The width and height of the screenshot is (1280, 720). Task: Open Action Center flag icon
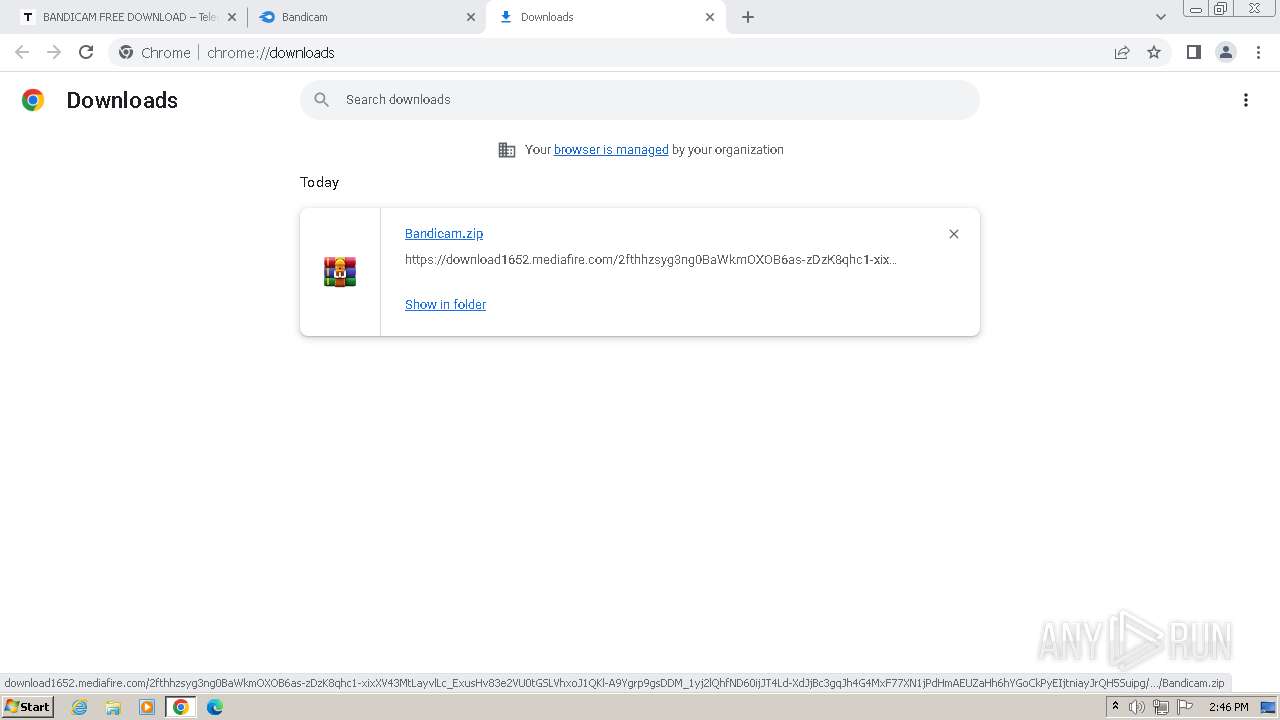point(1185,707)
